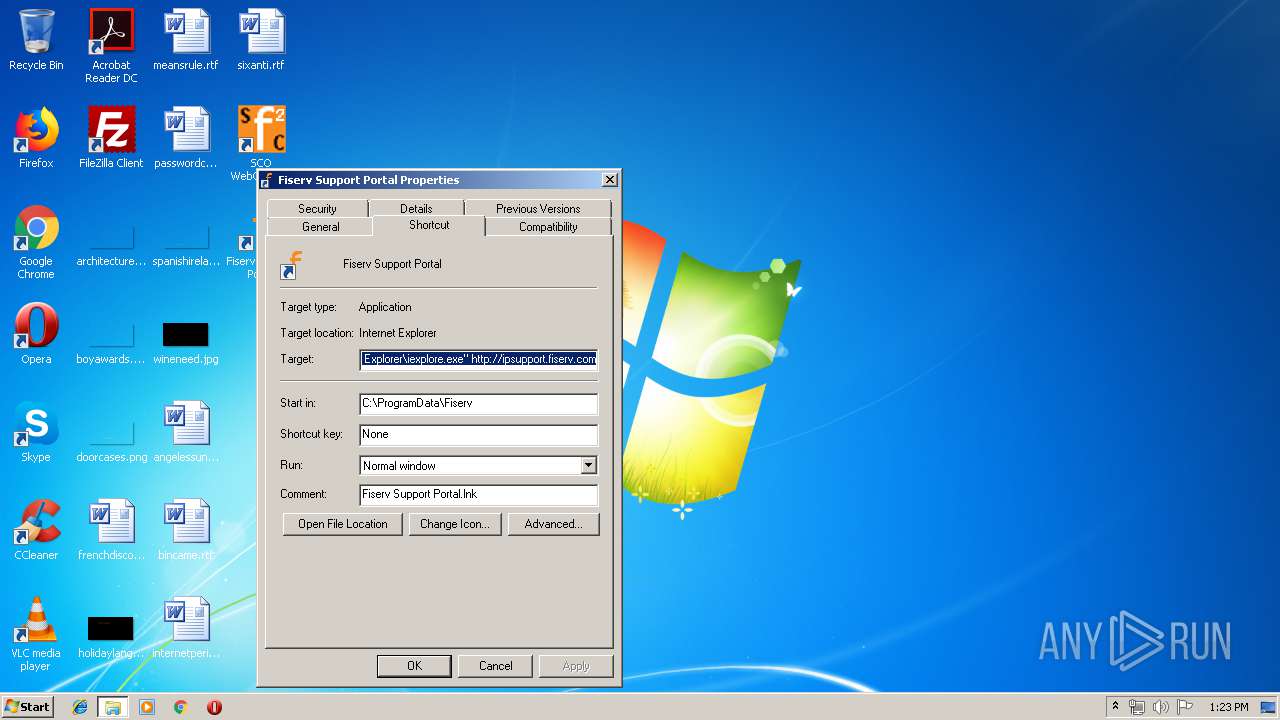Close the Fiserv Support Portal Properties window
Screen dimensions: 1280x720
click(x=609, y=180)
